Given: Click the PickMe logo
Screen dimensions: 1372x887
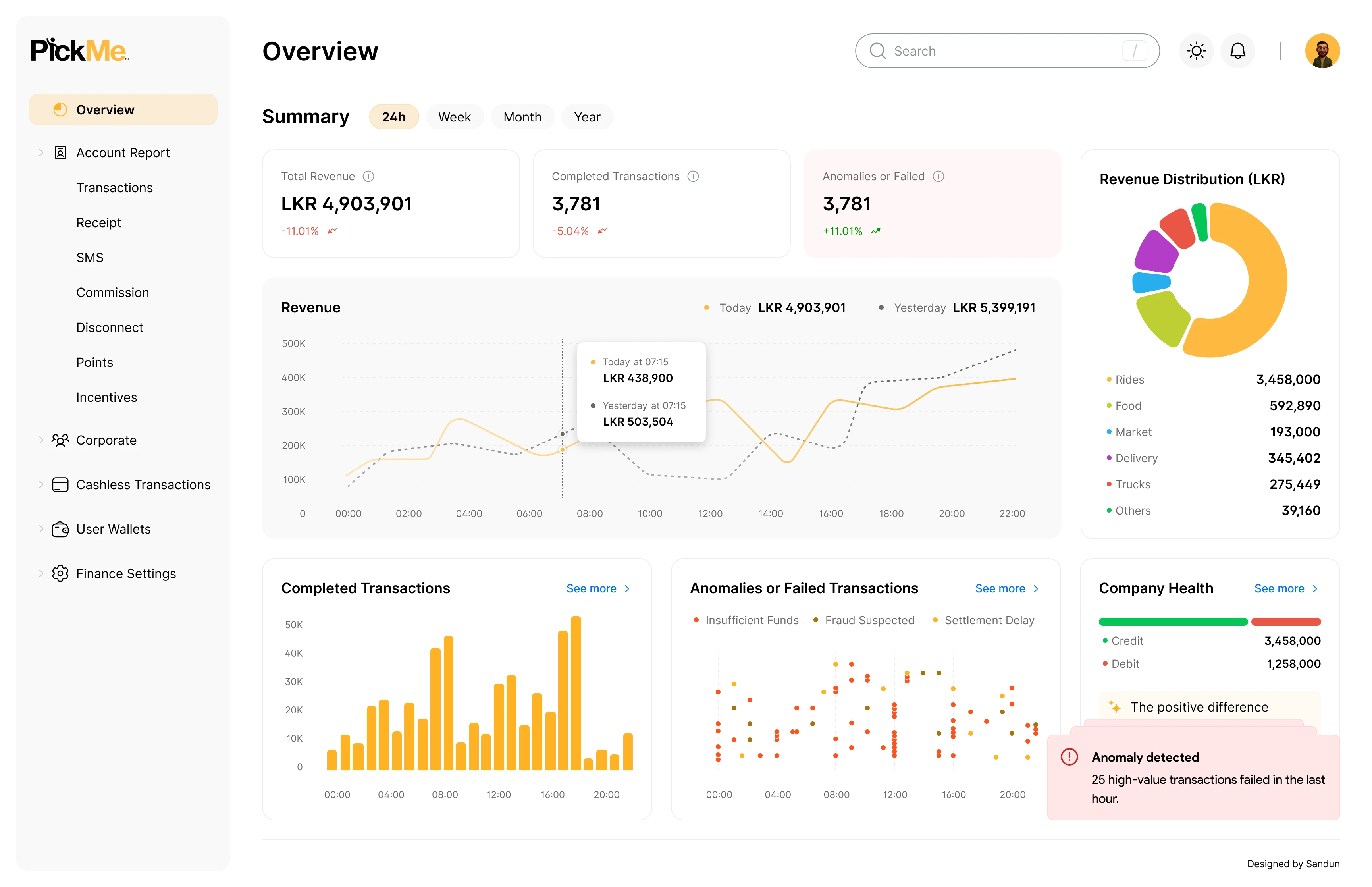Looking at the screenshot, I should pyautogui.click(x=79, y=50).
